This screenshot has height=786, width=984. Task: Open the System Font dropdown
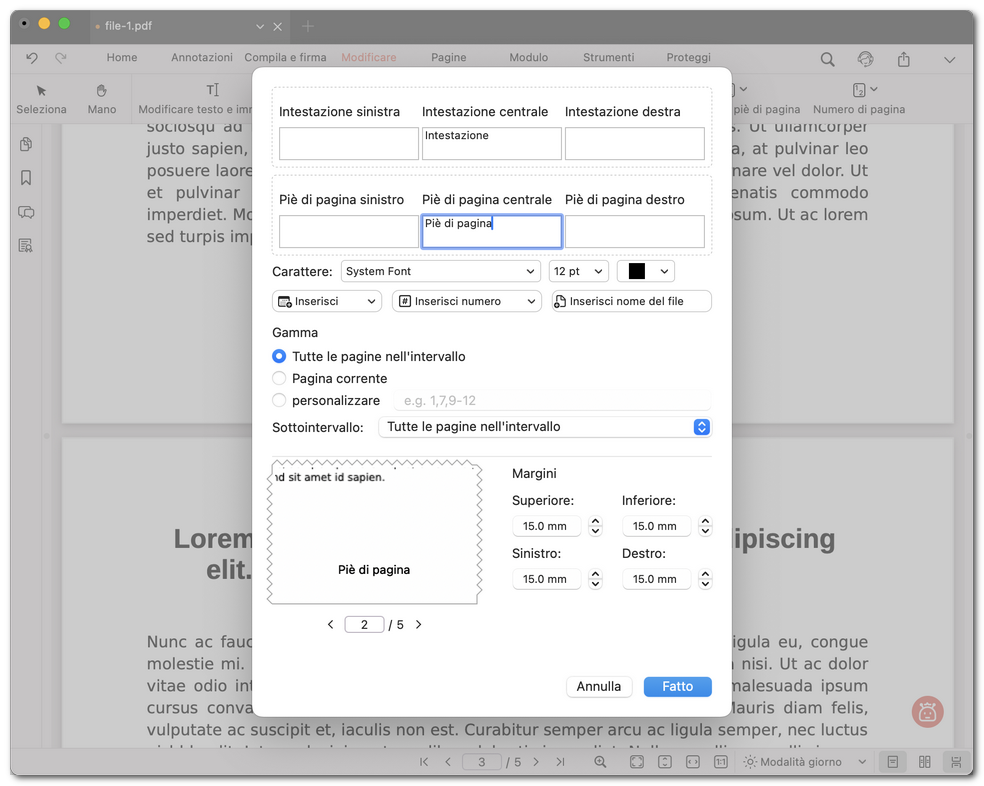coord(440,271)
